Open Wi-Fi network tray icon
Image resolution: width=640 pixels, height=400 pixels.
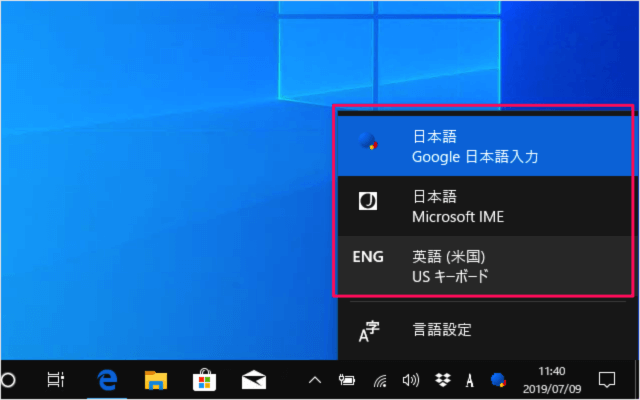pyautogui.click(x=380, y=381)
